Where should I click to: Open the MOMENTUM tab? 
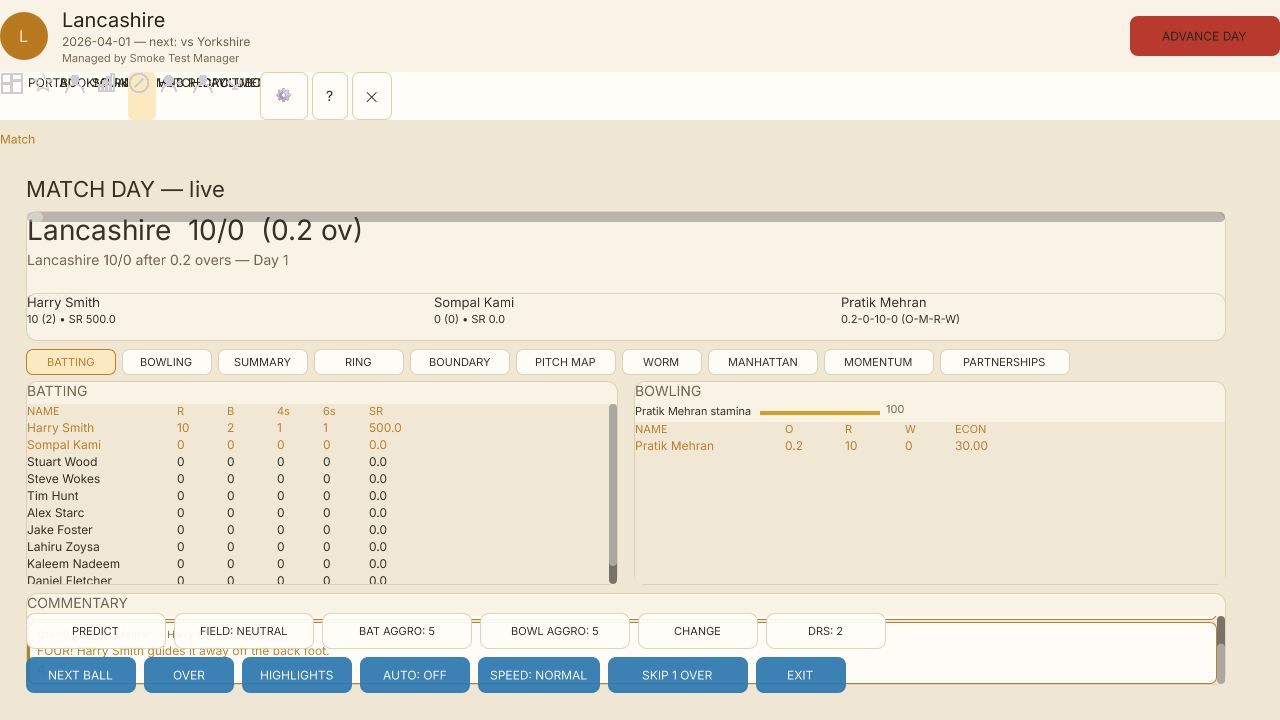tap(878, 362)
